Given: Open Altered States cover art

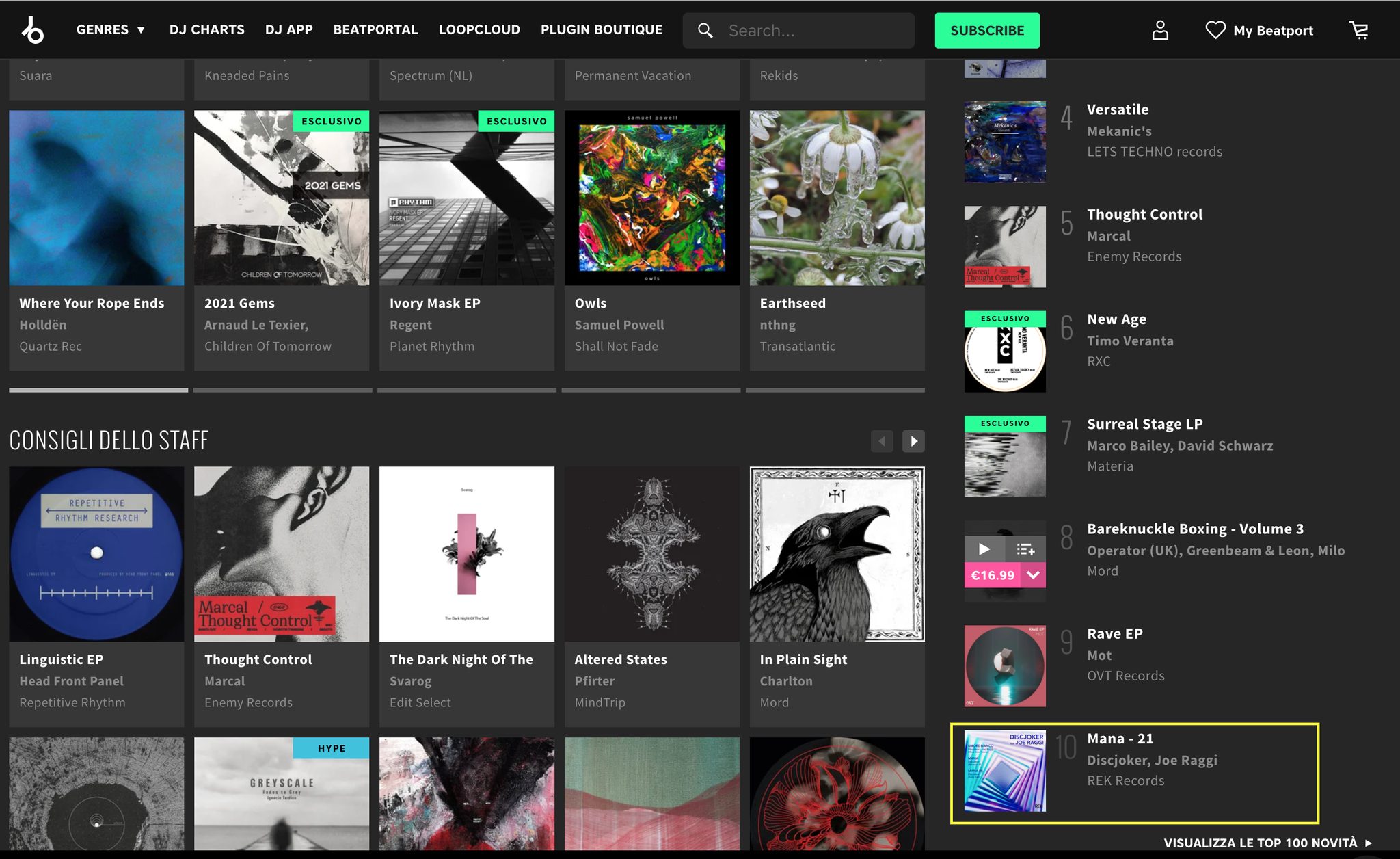Looking at the screenshot, I should click(652, 554).
